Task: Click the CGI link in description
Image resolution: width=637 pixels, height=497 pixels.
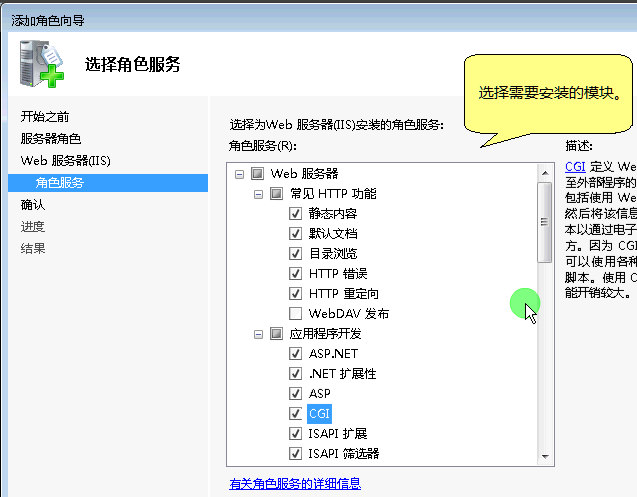Action: click(575, 167)
